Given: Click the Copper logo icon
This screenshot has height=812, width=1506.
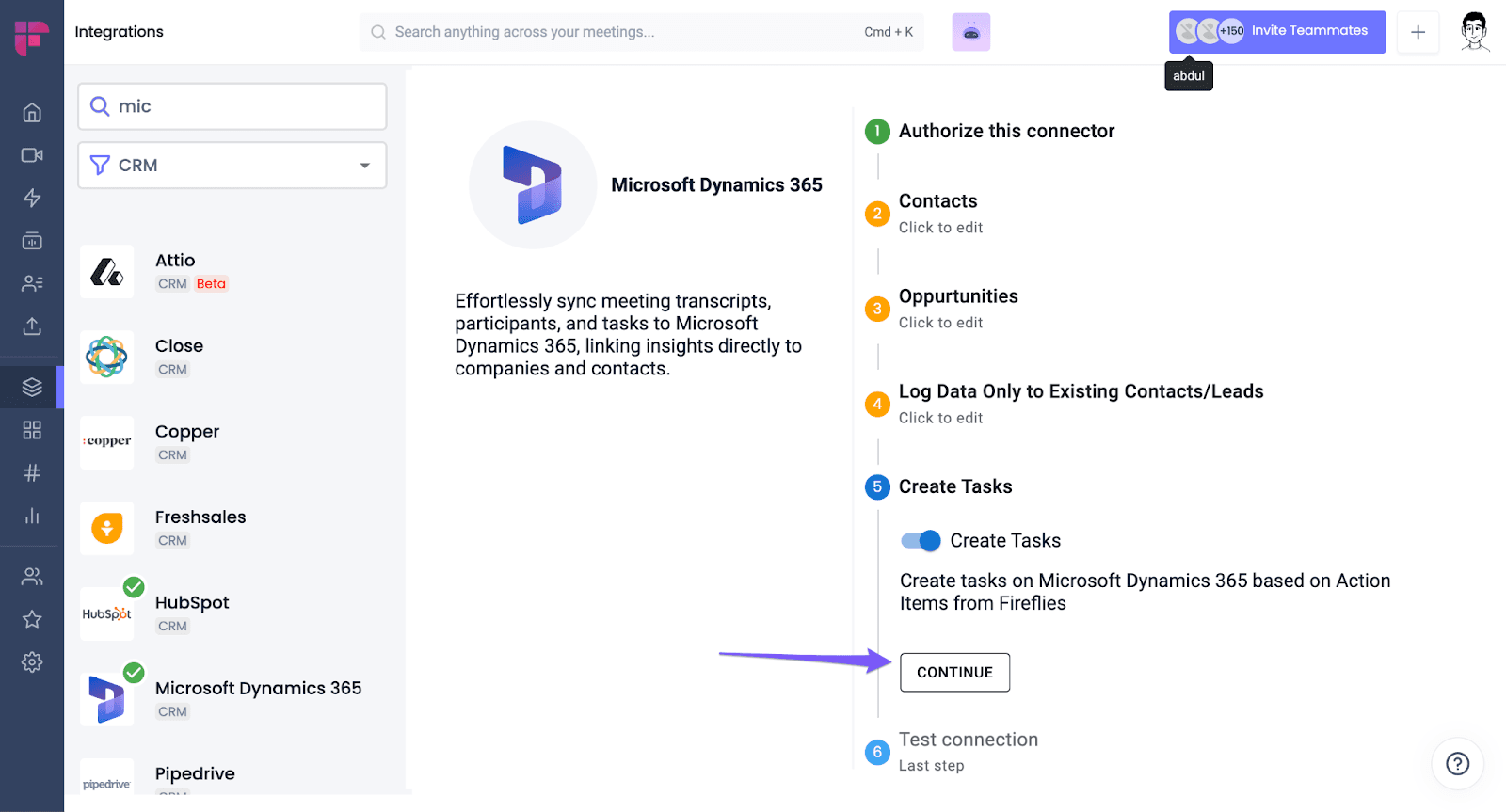Looking at the screenshot, I should click(107, 442).
